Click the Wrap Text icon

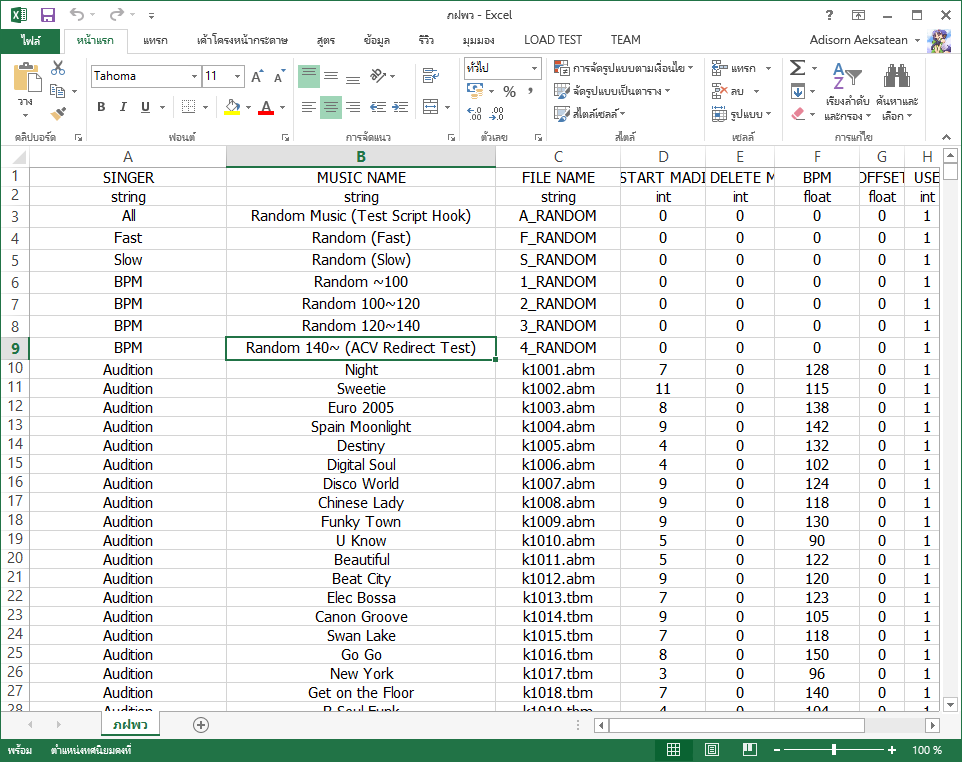tap(431, 76)
